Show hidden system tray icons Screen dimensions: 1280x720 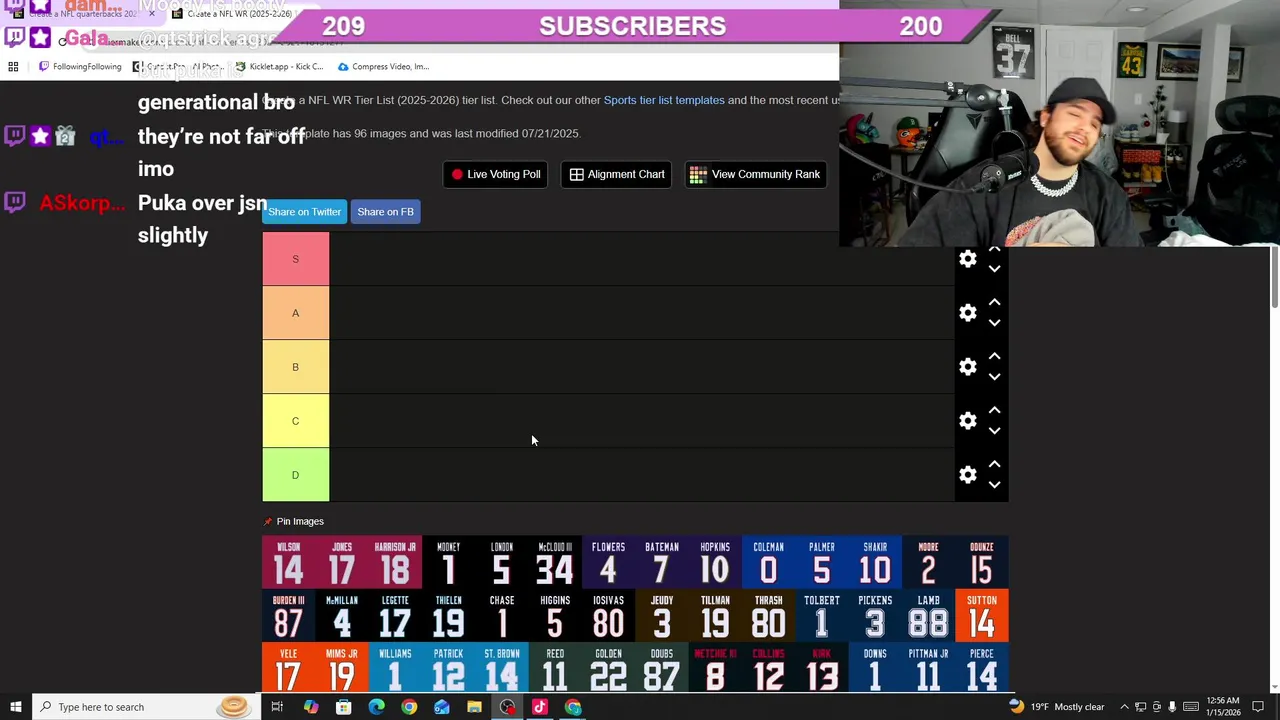pyautogui.click(x=1124, y=707)
